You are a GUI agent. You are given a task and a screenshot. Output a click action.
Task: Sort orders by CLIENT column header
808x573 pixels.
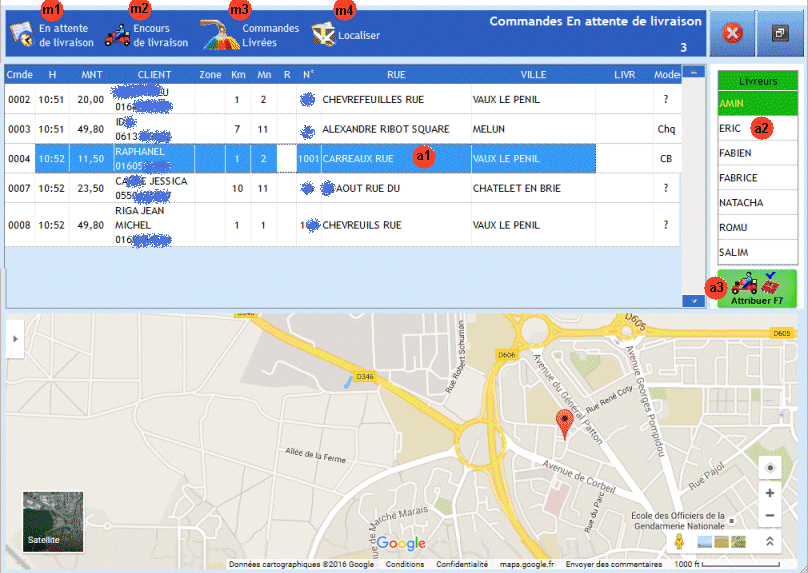coord(154,74)
